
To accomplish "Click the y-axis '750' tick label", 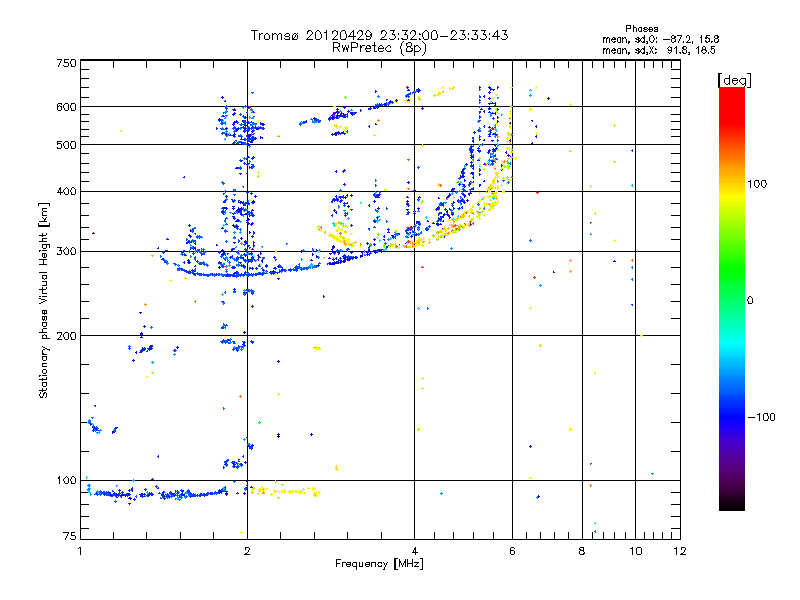I will (x=67, y=63).
